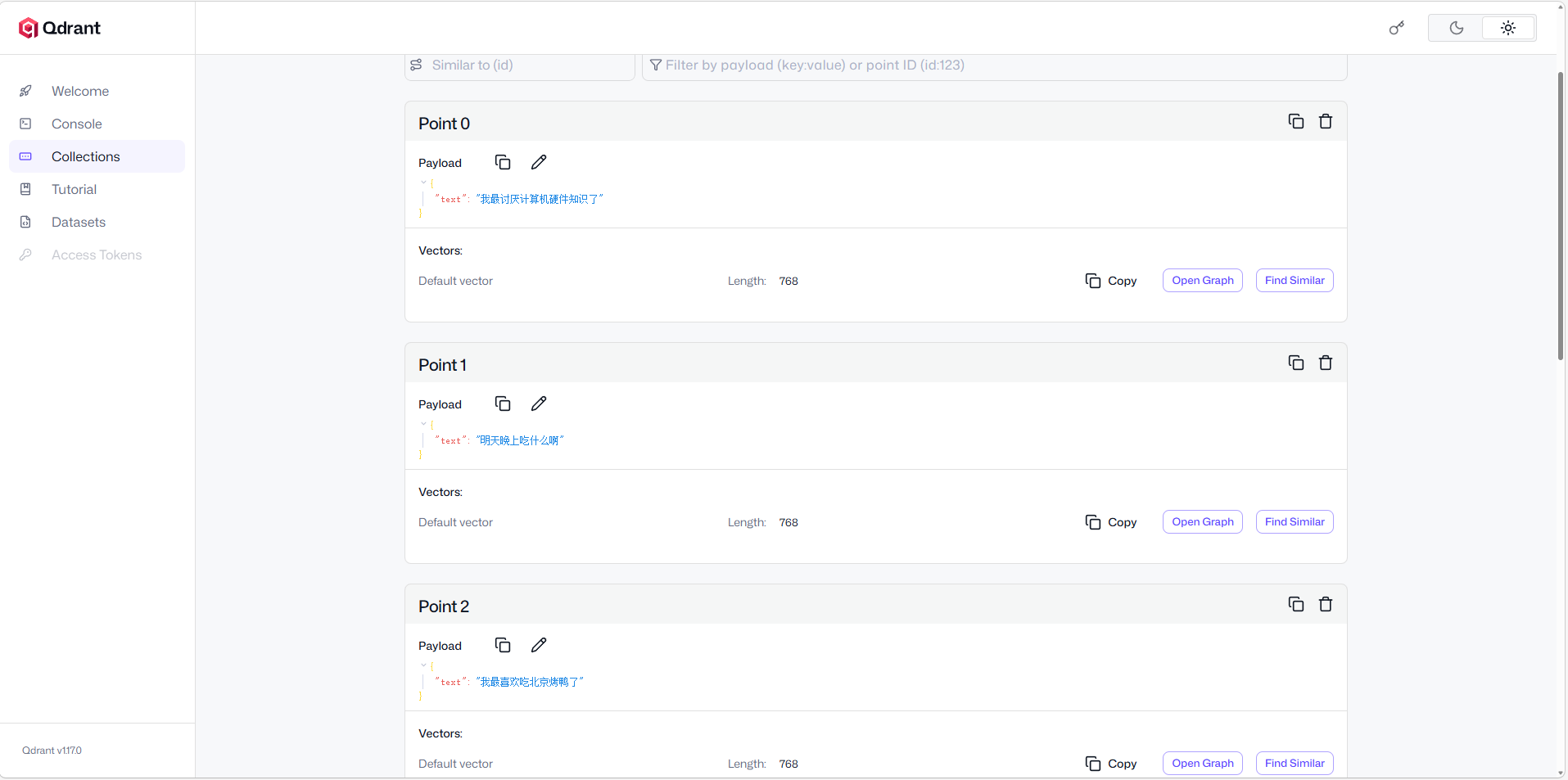Switch to dark theme moon icon
This screenshot has width=1568, height=780.
1456,28
